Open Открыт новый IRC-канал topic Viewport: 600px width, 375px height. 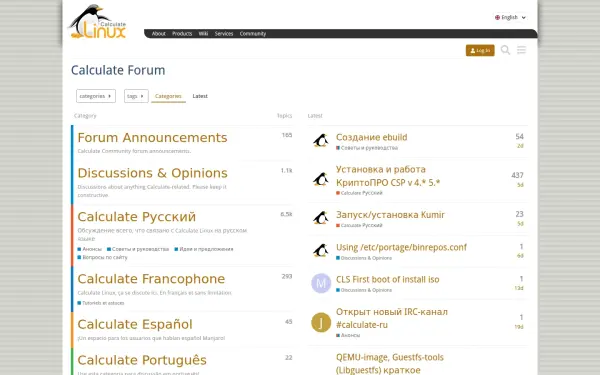tap(392, 318)
